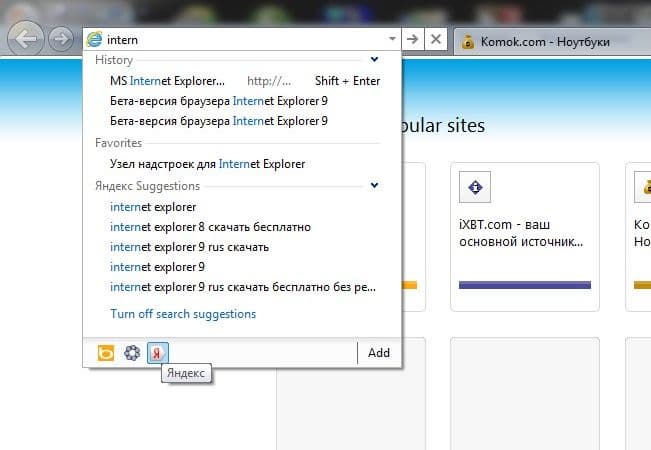Click 'Turn off search suggestions' link
651x450 pixels.
(x=183, y=314)
